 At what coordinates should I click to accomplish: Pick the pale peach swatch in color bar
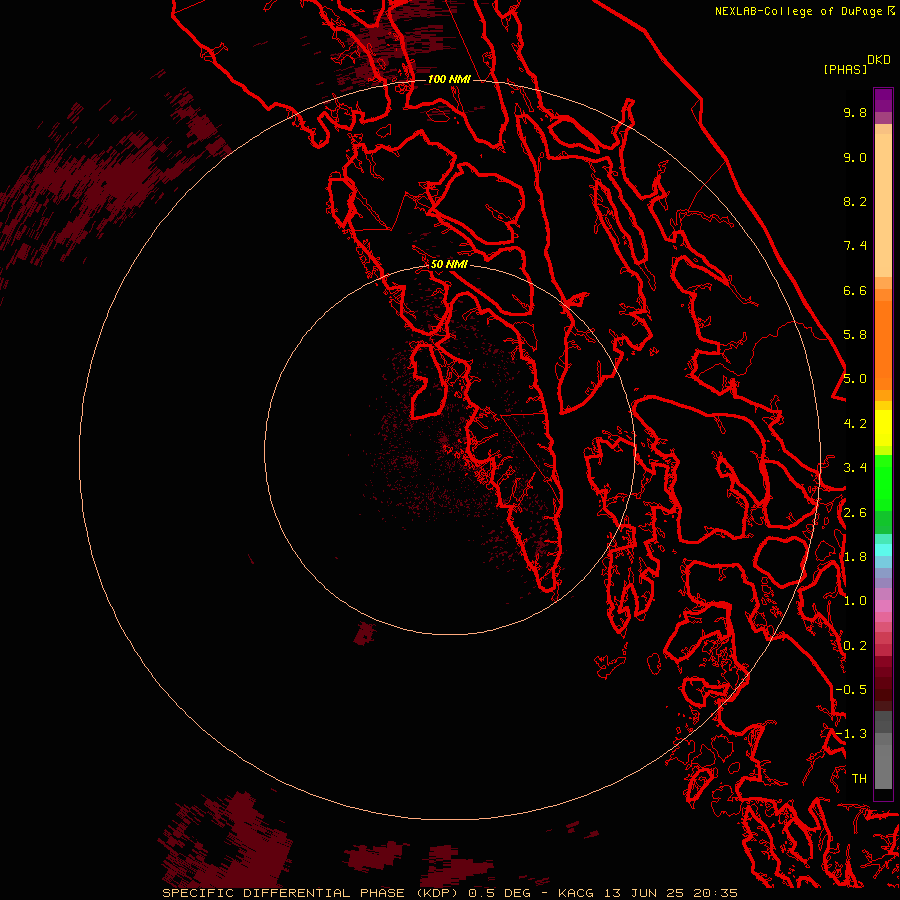883,205
